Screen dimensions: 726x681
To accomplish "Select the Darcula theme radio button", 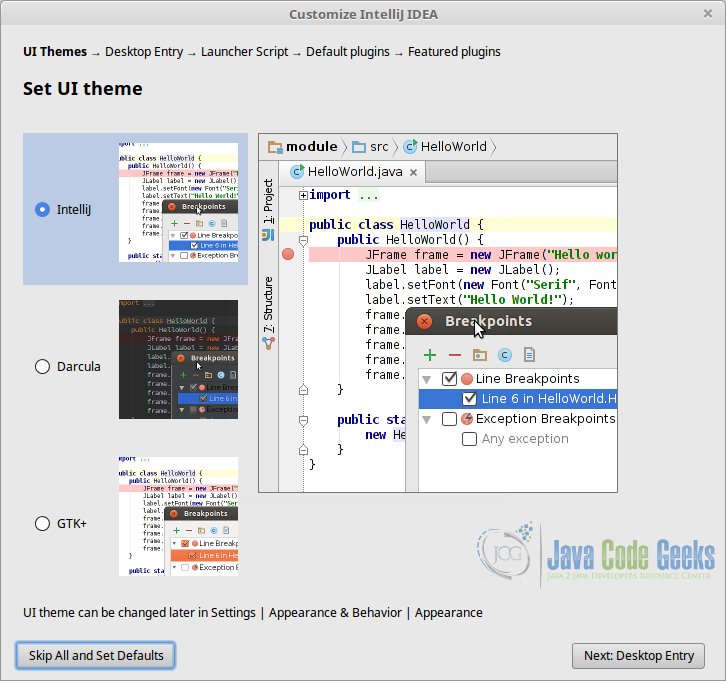I will (x=42, y=366).
